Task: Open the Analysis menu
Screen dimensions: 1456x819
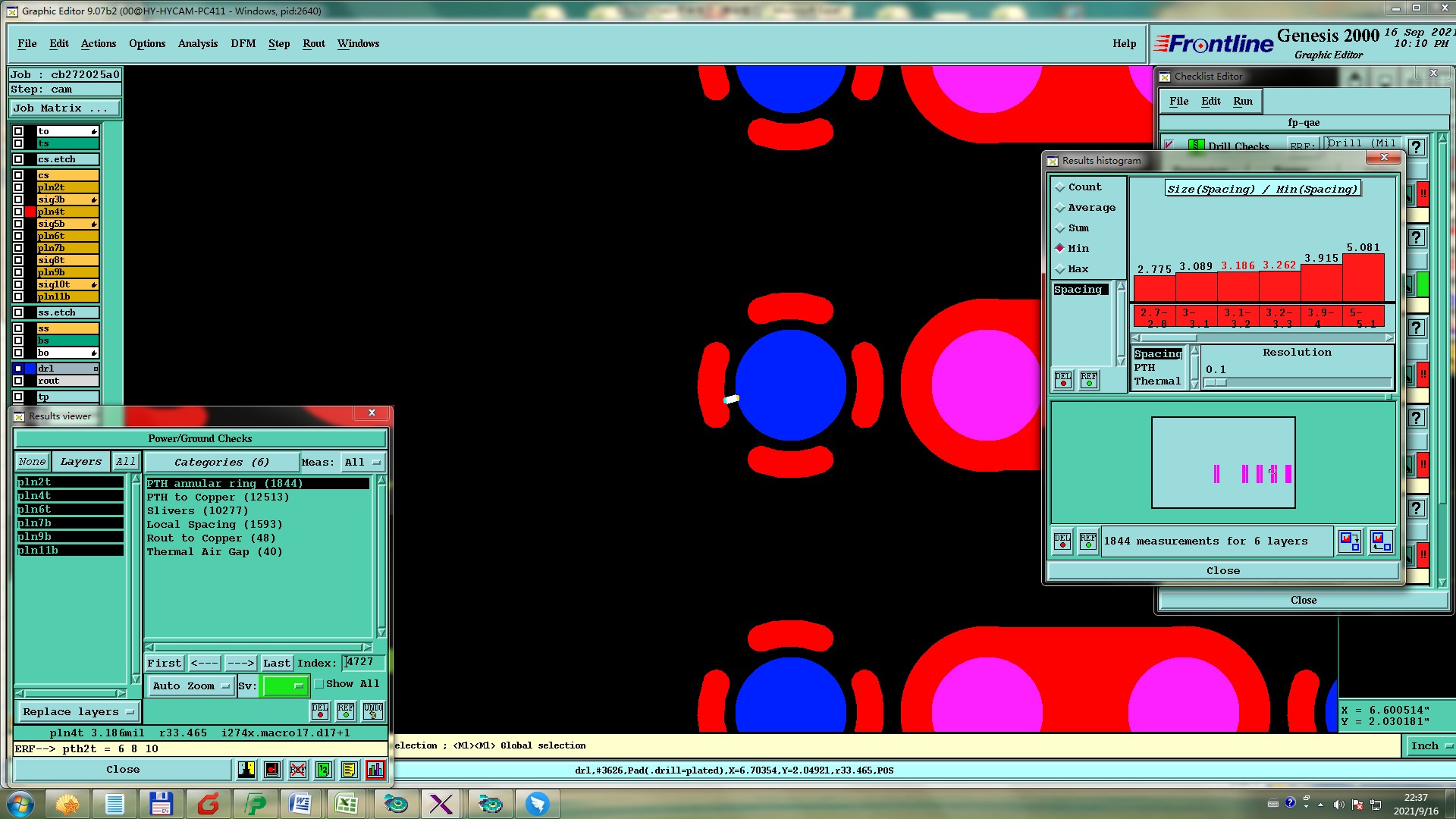Action: 198,43
